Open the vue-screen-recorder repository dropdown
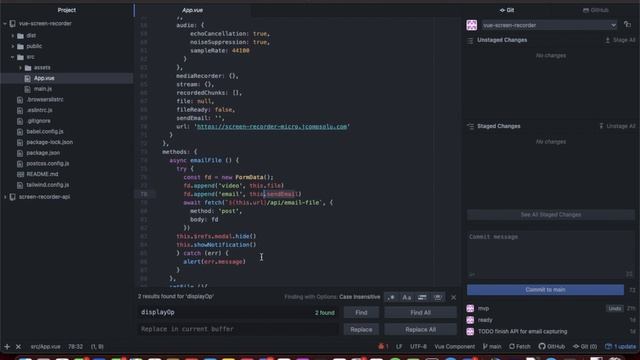640x360 pixels. 549,25
